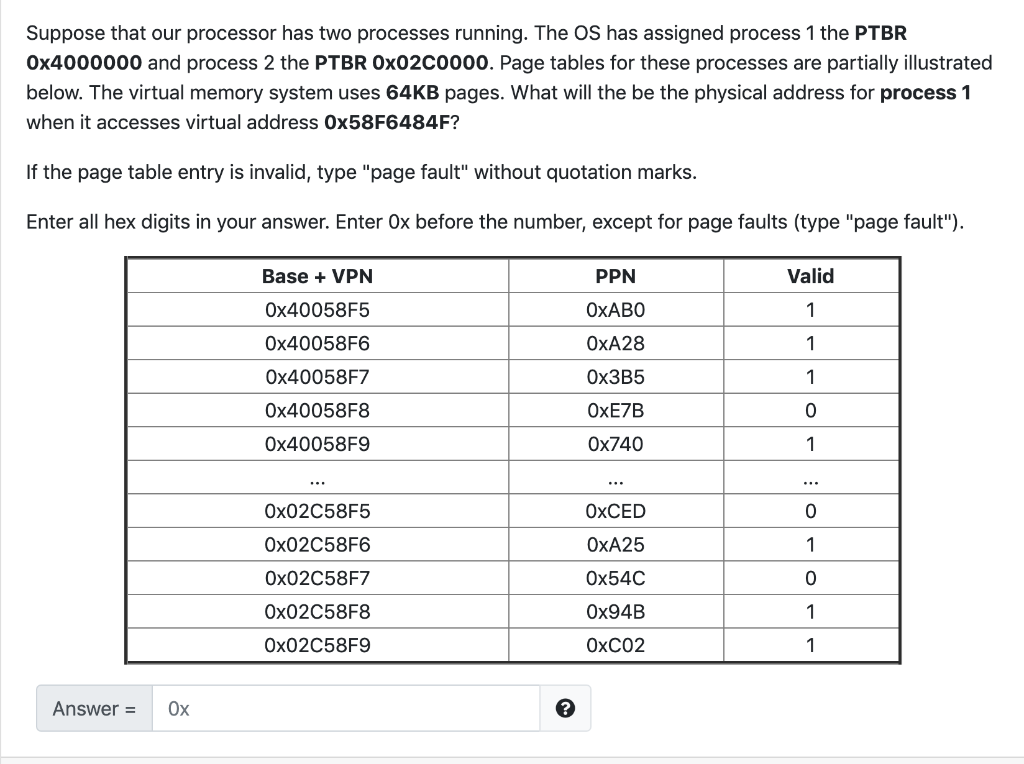Click the Valid value 0 for 0x02C58F5

coord(810,511)
